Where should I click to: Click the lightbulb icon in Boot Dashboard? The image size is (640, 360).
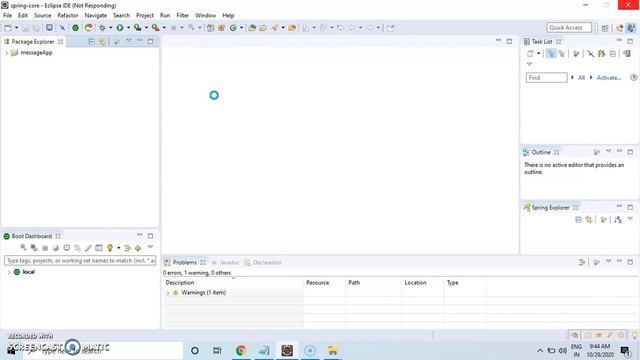110,248
